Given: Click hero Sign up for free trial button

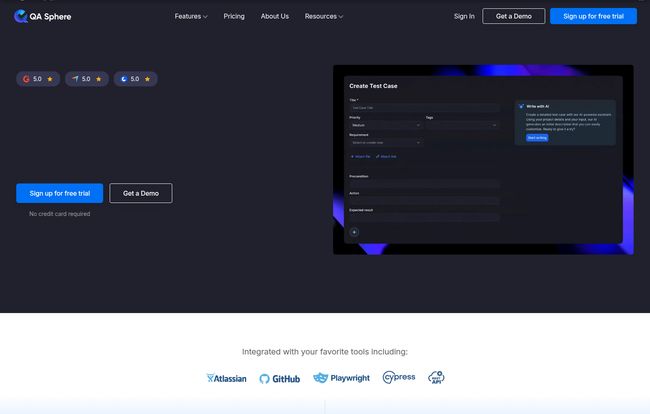Looking at the screenshot, I should pyautogui.click(x=60, y=193).
